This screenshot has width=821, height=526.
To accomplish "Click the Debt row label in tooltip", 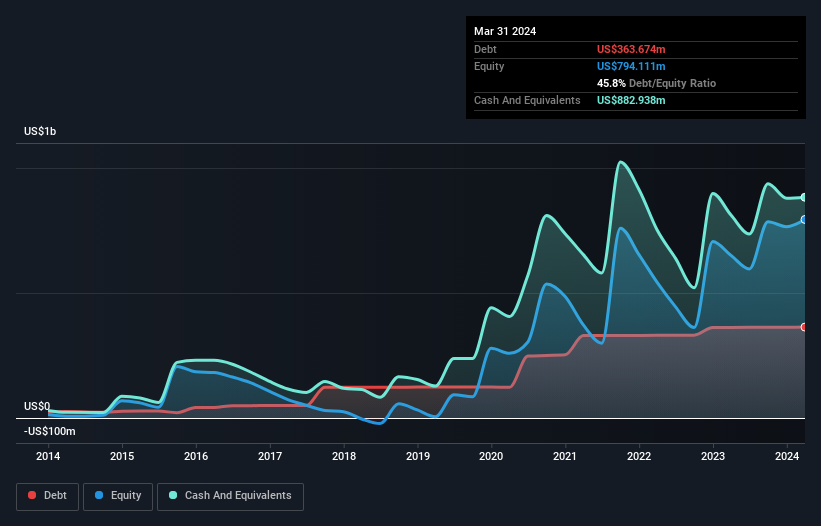I will coord(485,49).
